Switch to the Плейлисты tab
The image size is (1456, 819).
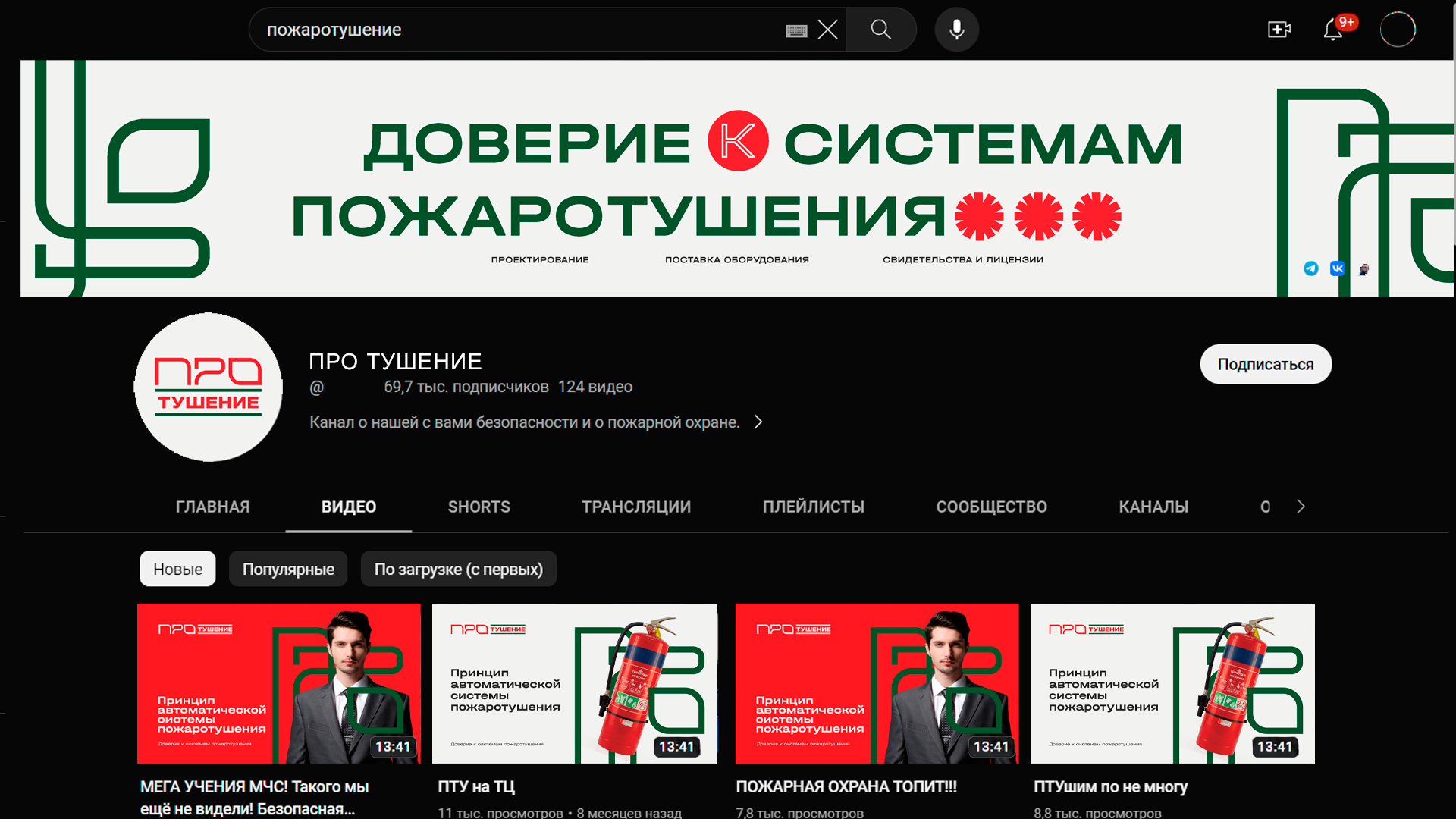[x=813, y=507]
